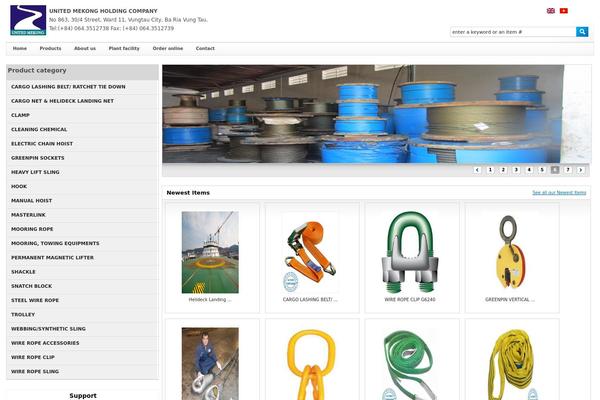Viewport: 600px width, 400px height.
Task: Open the Wire Rope Sling category
Action: (82, 371)
